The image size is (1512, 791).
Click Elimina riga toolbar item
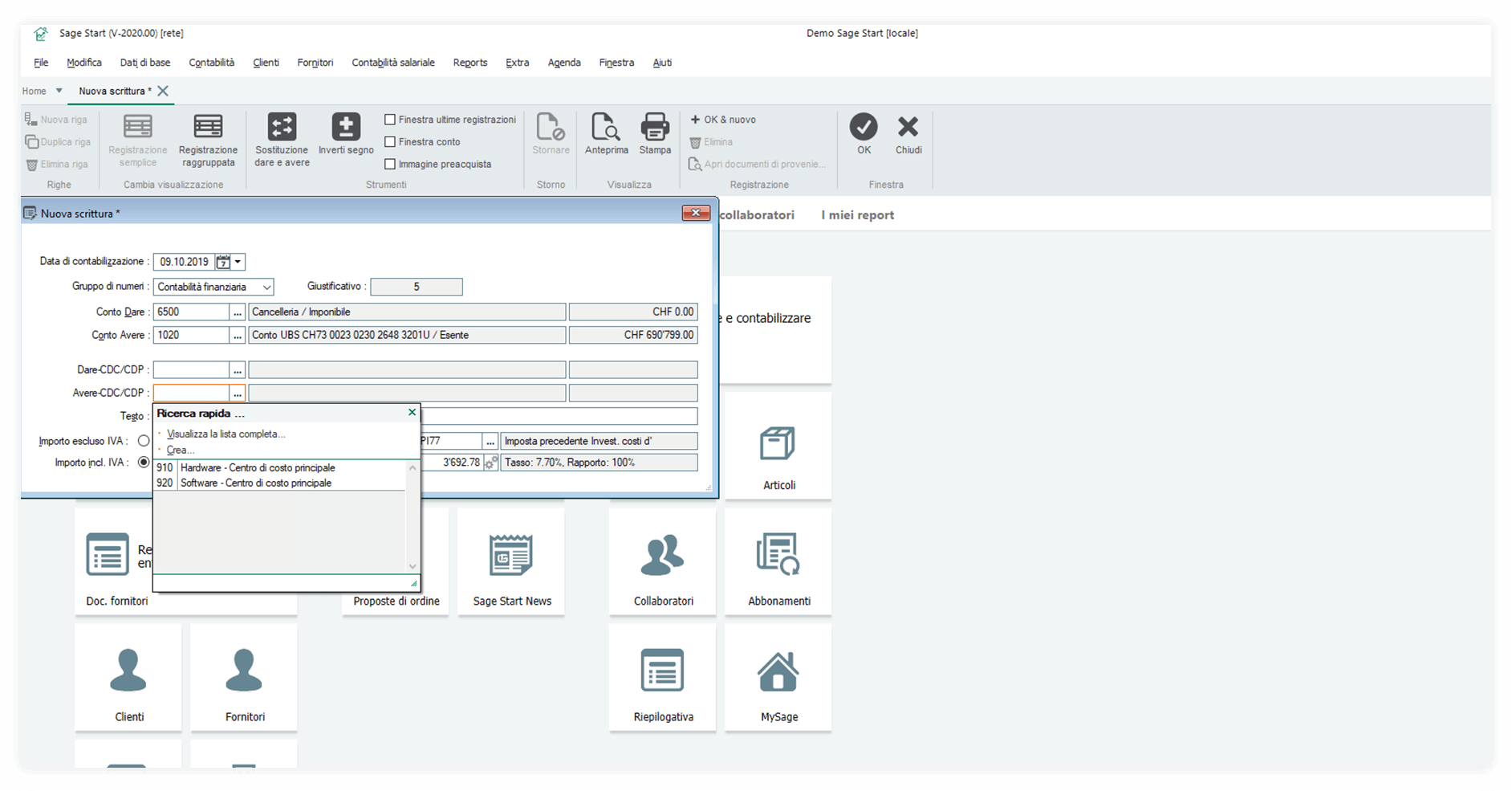(x=57, y=165)
